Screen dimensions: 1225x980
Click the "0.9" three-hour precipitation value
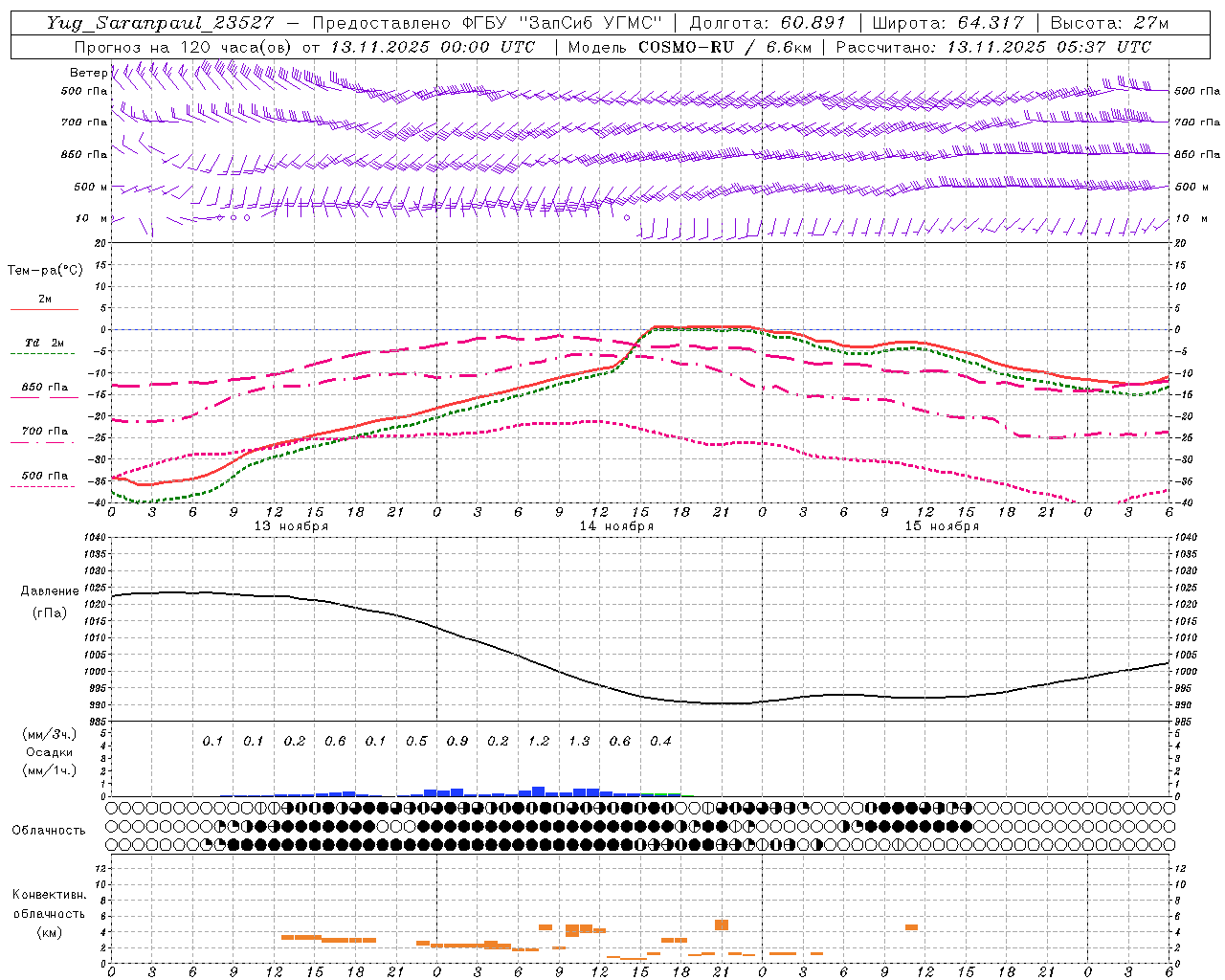click(457, 741)
